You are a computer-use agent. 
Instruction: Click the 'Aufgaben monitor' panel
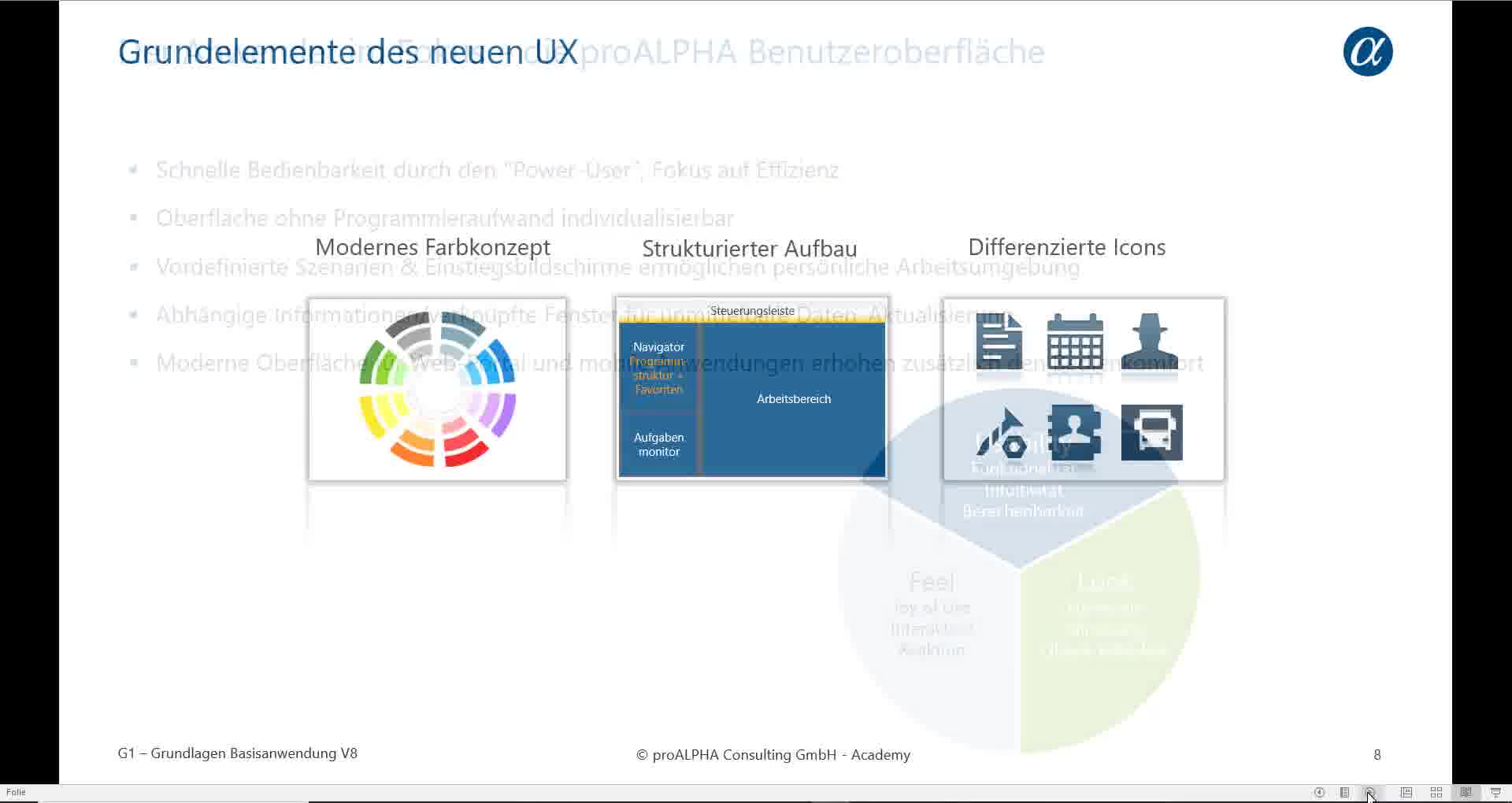658,445
